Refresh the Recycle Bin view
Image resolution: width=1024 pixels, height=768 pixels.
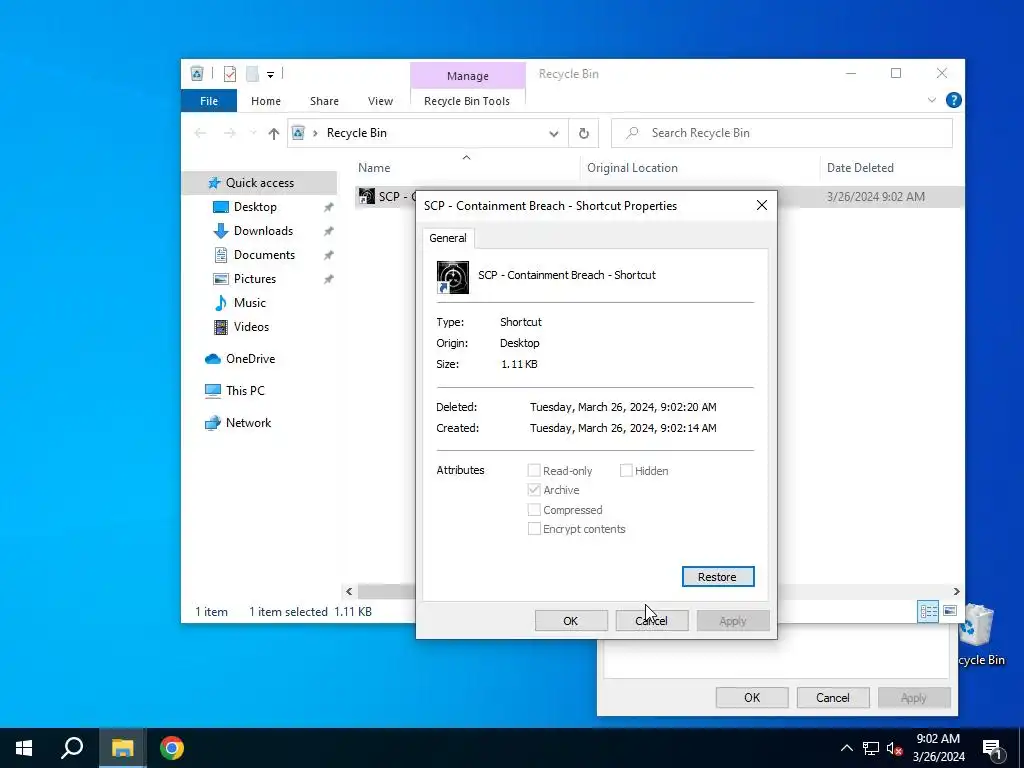point(584,133)
